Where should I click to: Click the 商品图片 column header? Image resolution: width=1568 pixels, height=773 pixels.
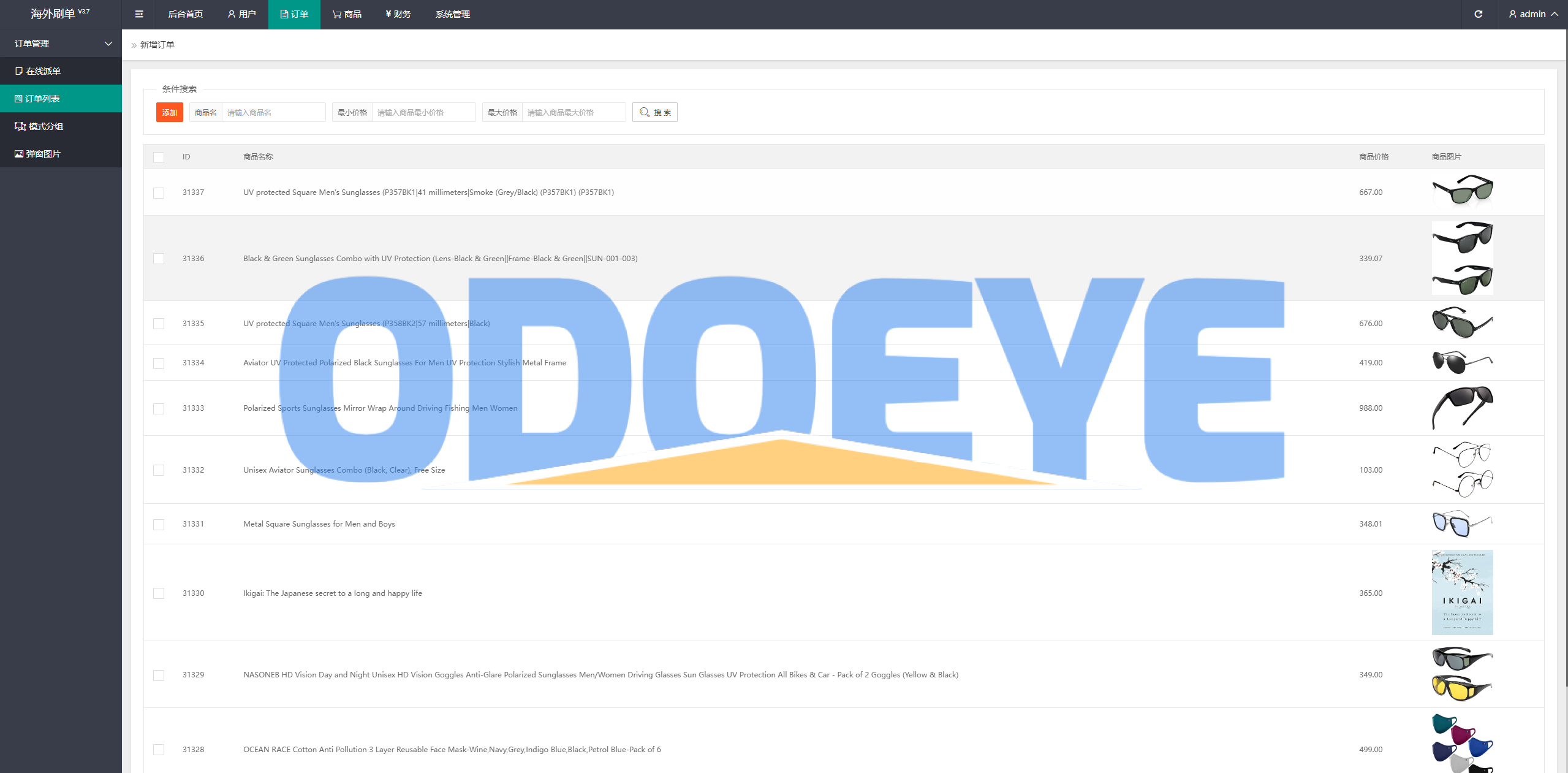click(1446, 157)
